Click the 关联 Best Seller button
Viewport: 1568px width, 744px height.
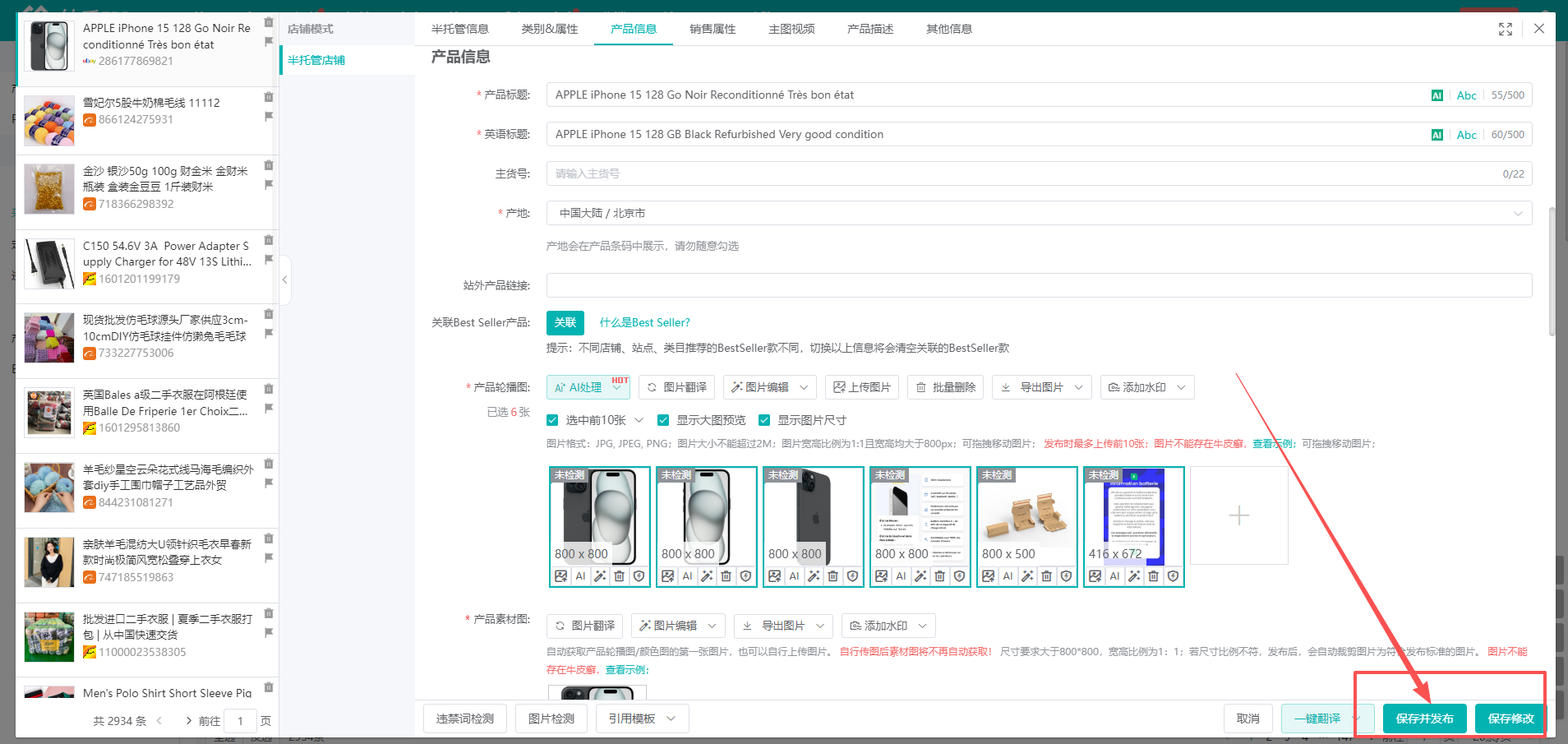click(565, 322)
